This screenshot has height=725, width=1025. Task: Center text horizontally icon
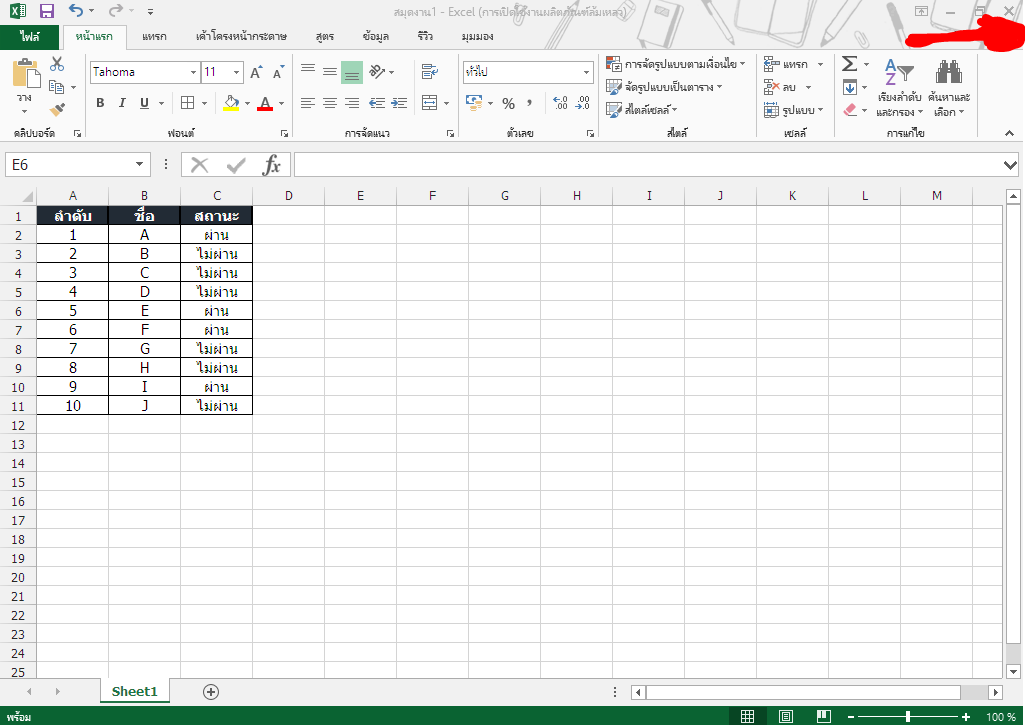330,103
